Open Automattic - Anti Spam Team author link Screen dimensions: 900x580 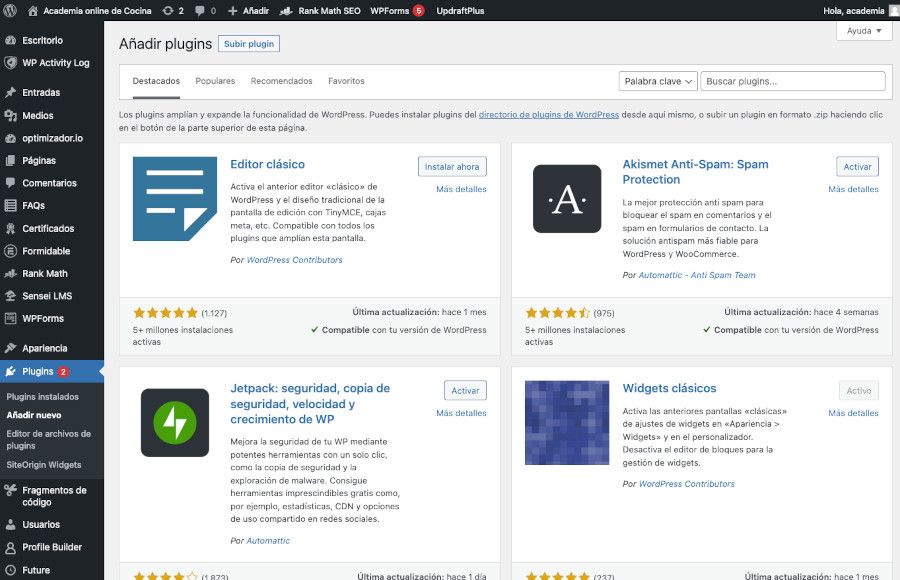click(697, 275)
